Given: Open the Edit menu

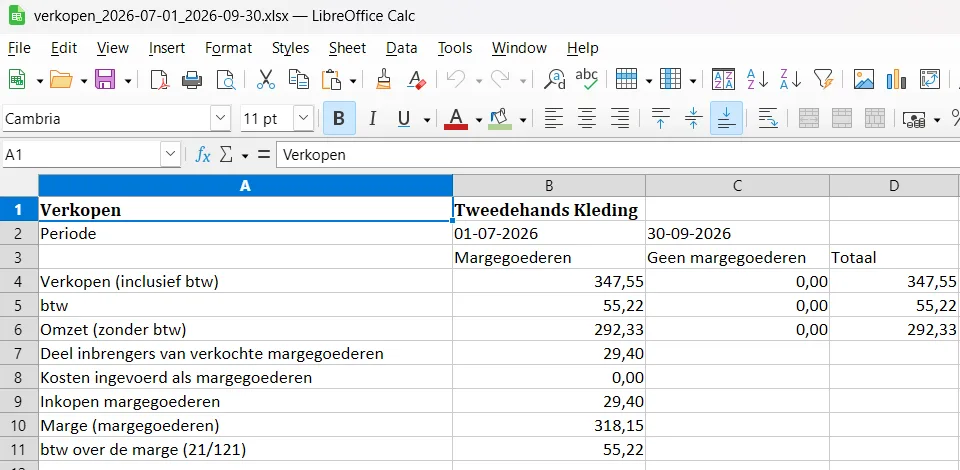Looking at the screenshot, I should coord(64,48).
